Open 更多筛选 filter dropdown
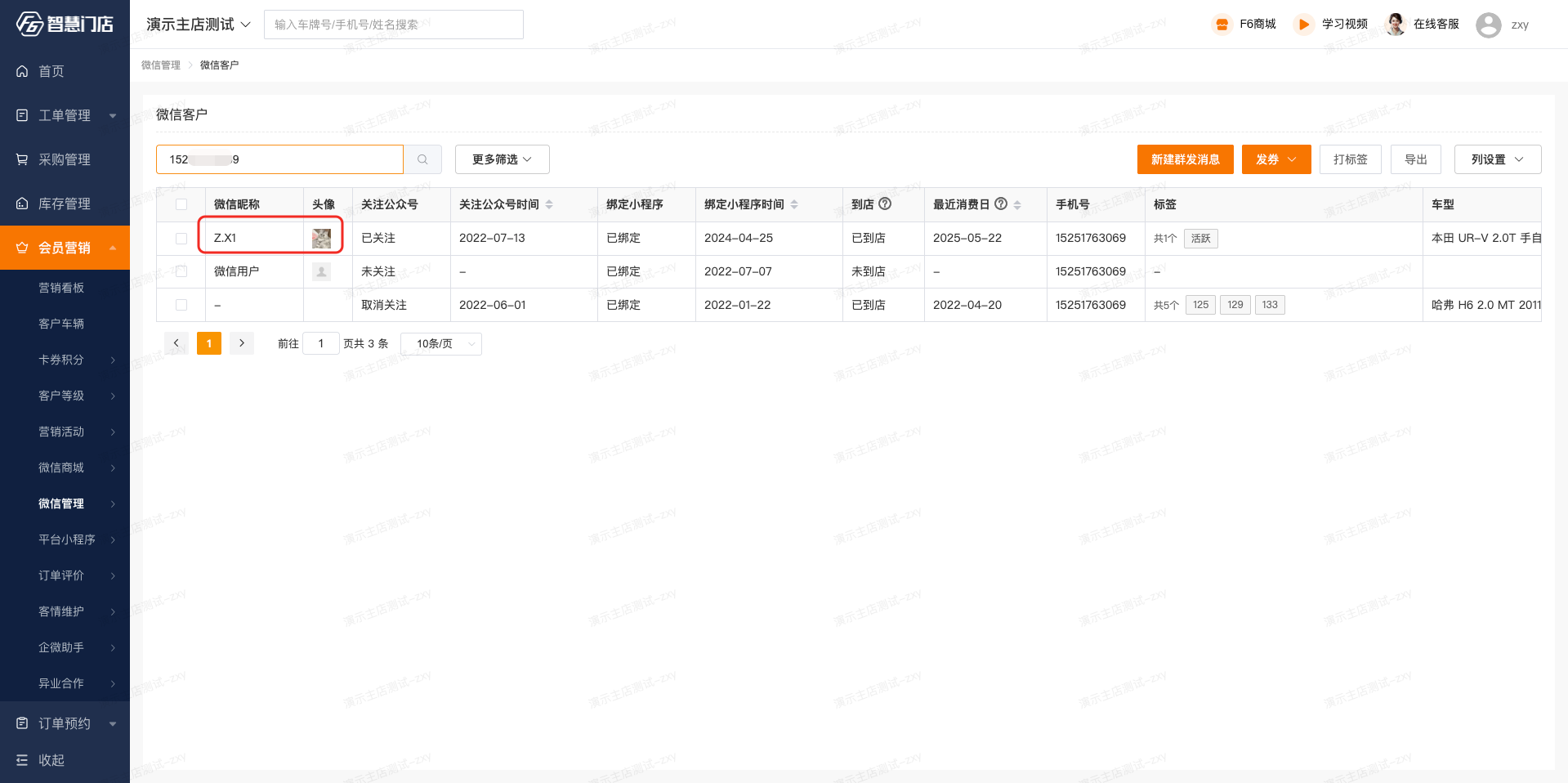This screenshot has height=783, width=1568. pyautogui.click(x=502, y=159)
